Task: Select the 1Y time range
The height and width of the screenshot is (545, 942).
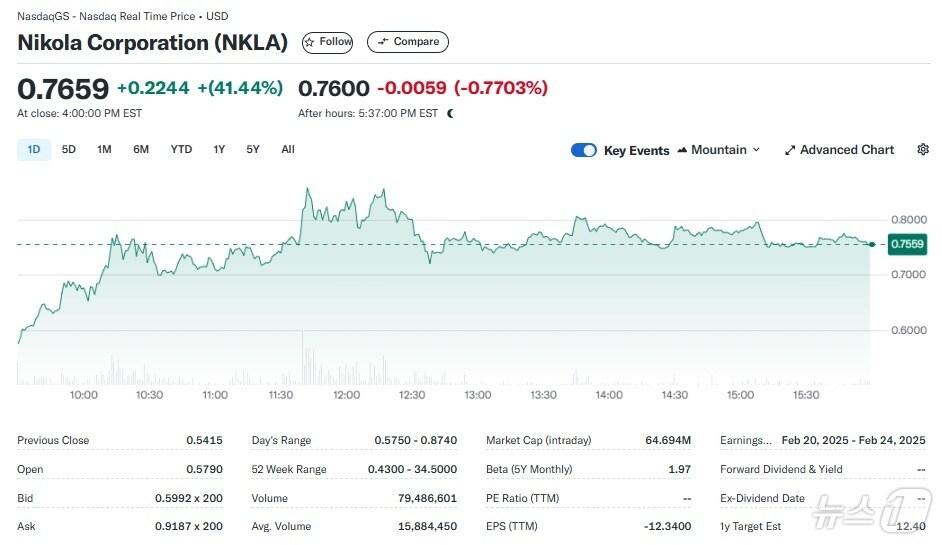Action: point(219,150)
